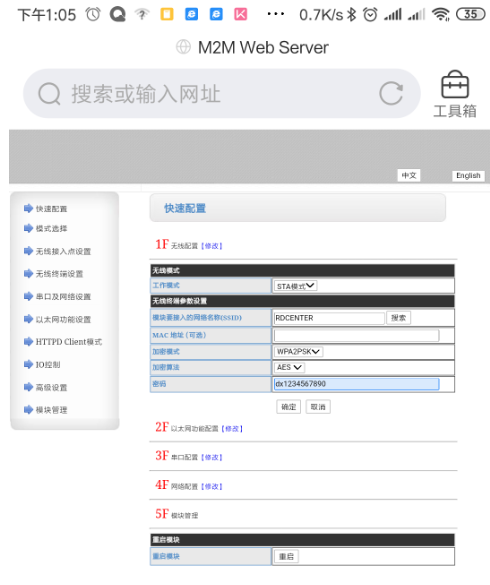Tap the Wi-Fi signal status icon
This screenshot has width=490, height=585.
pyautogui.click(x=441, y=15)
